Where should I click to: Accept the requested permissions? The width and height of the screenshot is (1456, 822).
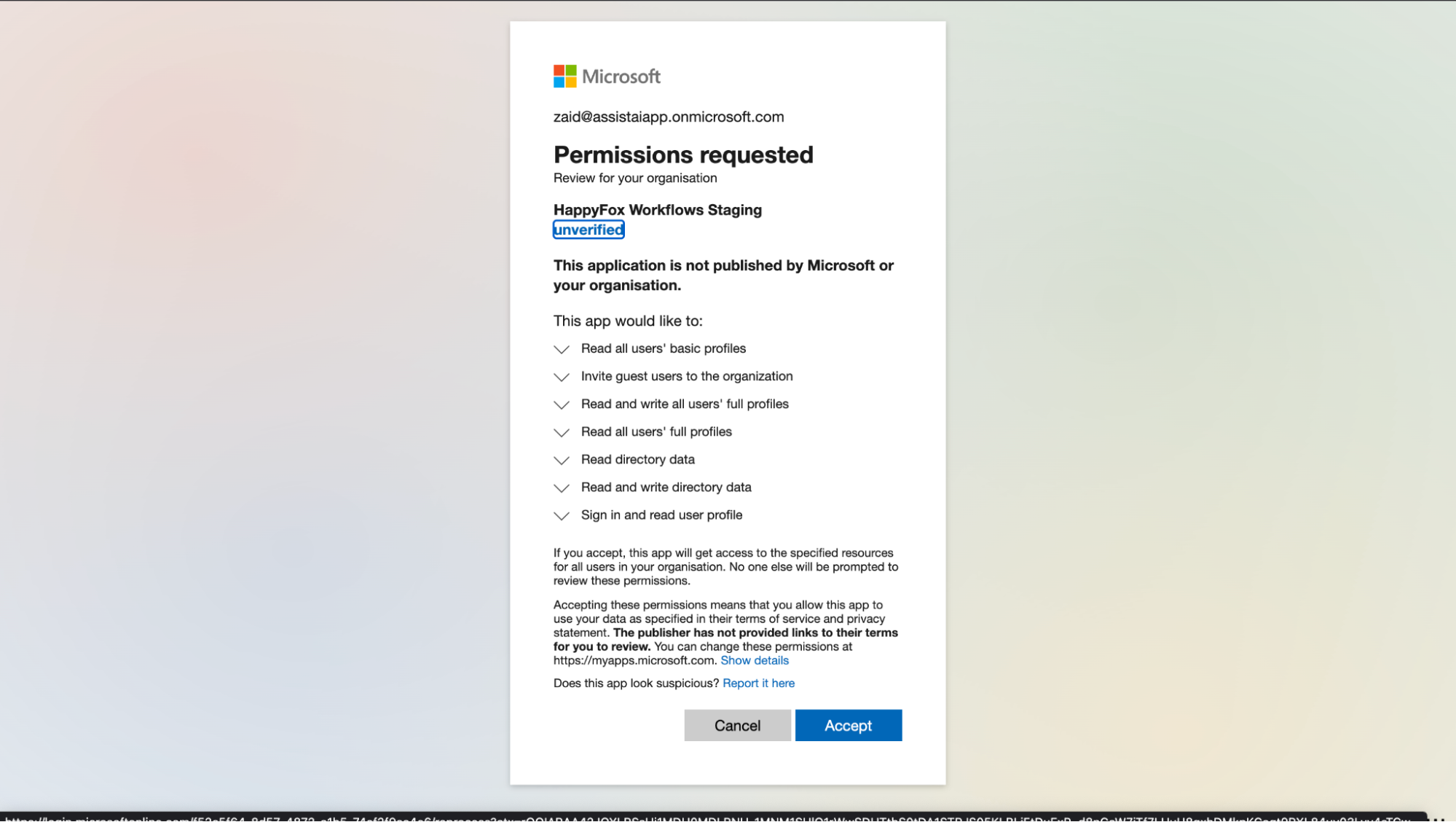pyautogui.click(x=849, y=725)
